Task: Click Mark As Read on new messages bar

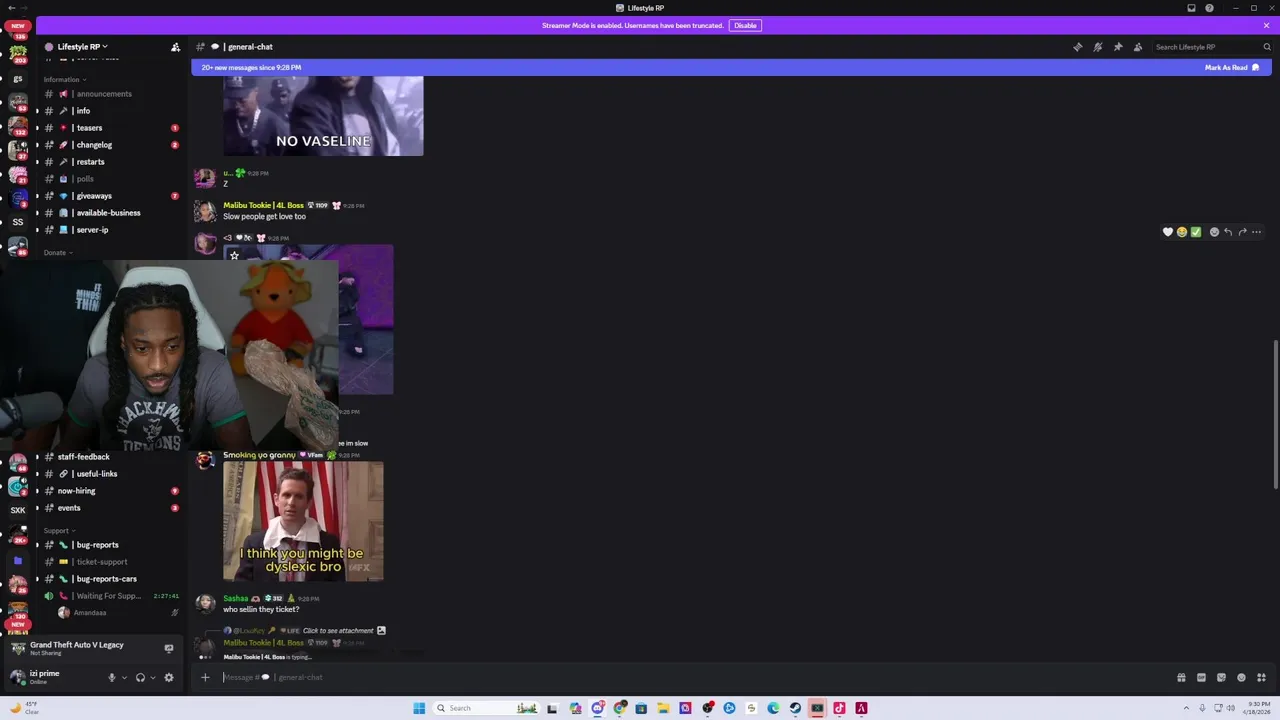Action: tap(1232, 67)
